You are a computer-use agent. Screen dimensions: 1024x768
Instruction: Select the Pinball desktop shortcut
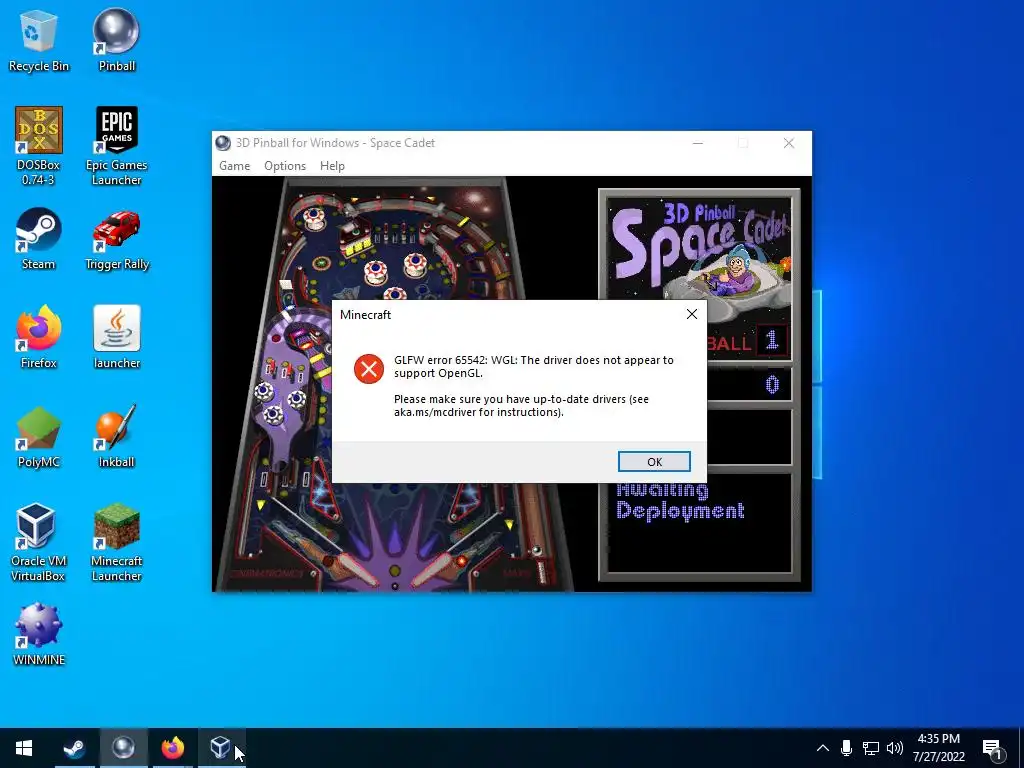[116, 40]
